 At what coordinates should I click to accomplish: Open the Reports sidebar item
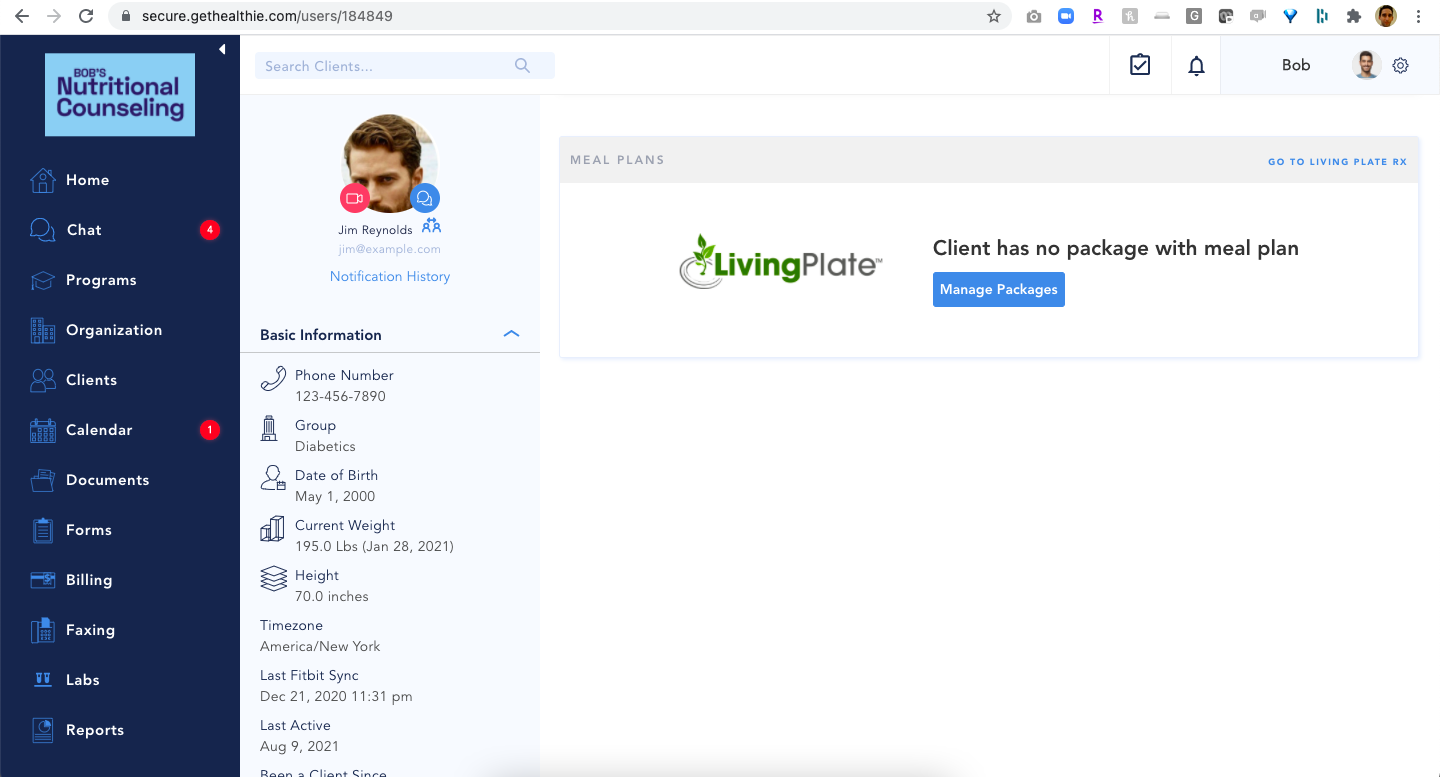click(94, 730)
